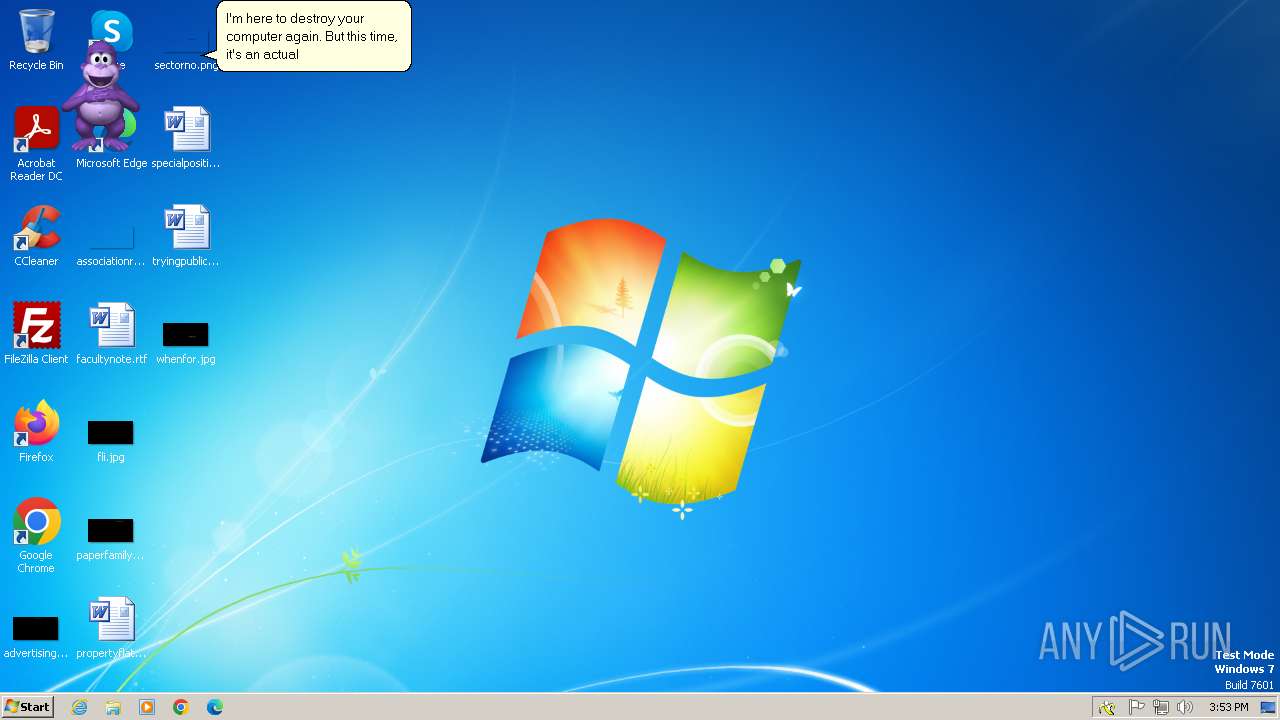Open the Start menu
The width and height of the screenshot is (1280, 720).
pos(27,707)
